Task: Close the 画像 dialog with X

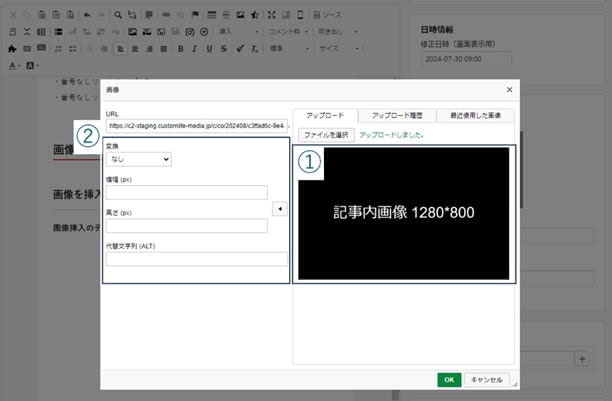Action: [509, 90]
